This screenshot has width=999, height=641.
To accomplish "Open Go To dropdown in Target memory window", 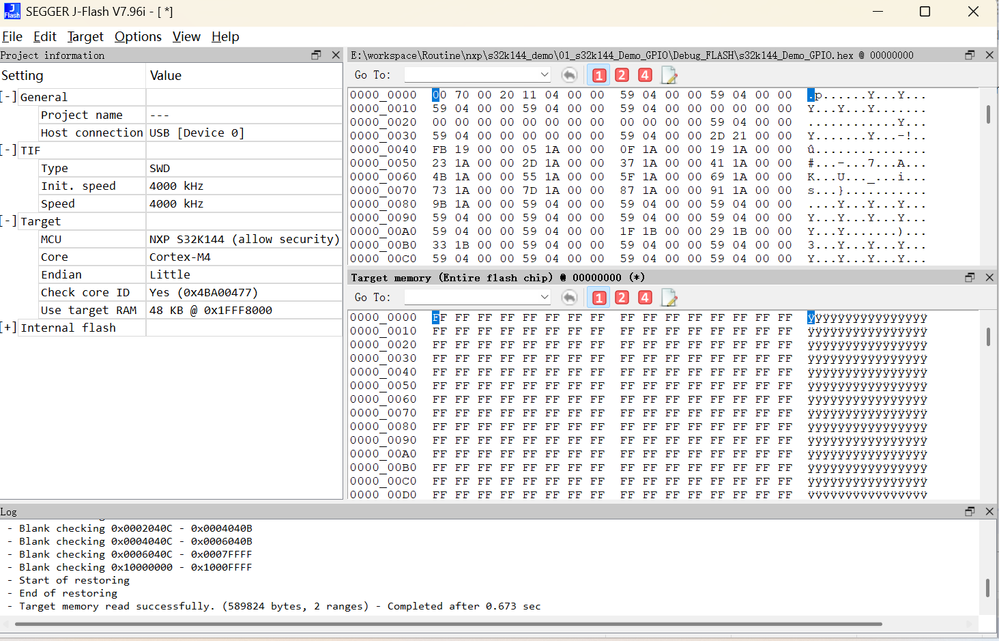I will tap(544, 297).
